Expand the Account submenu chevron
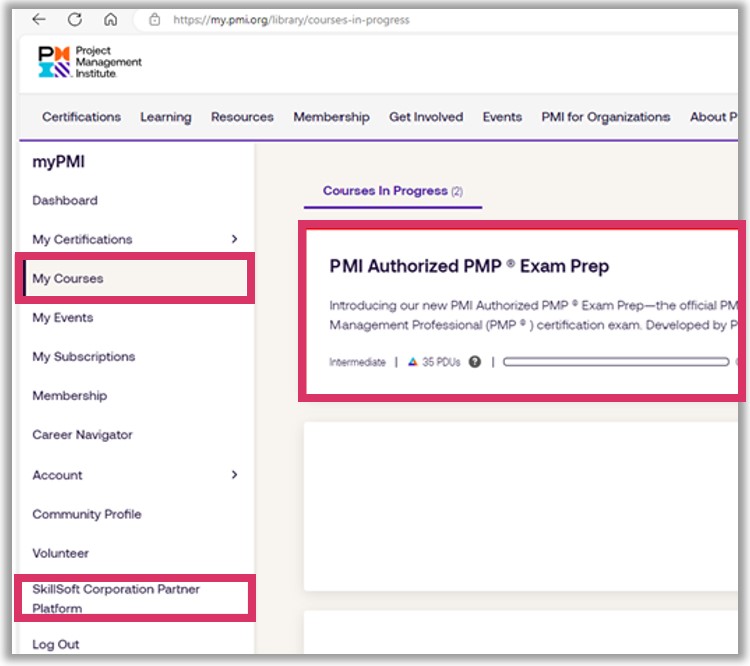Image resolution: width=750 pixels, height=666 pixels. point(235,475)
